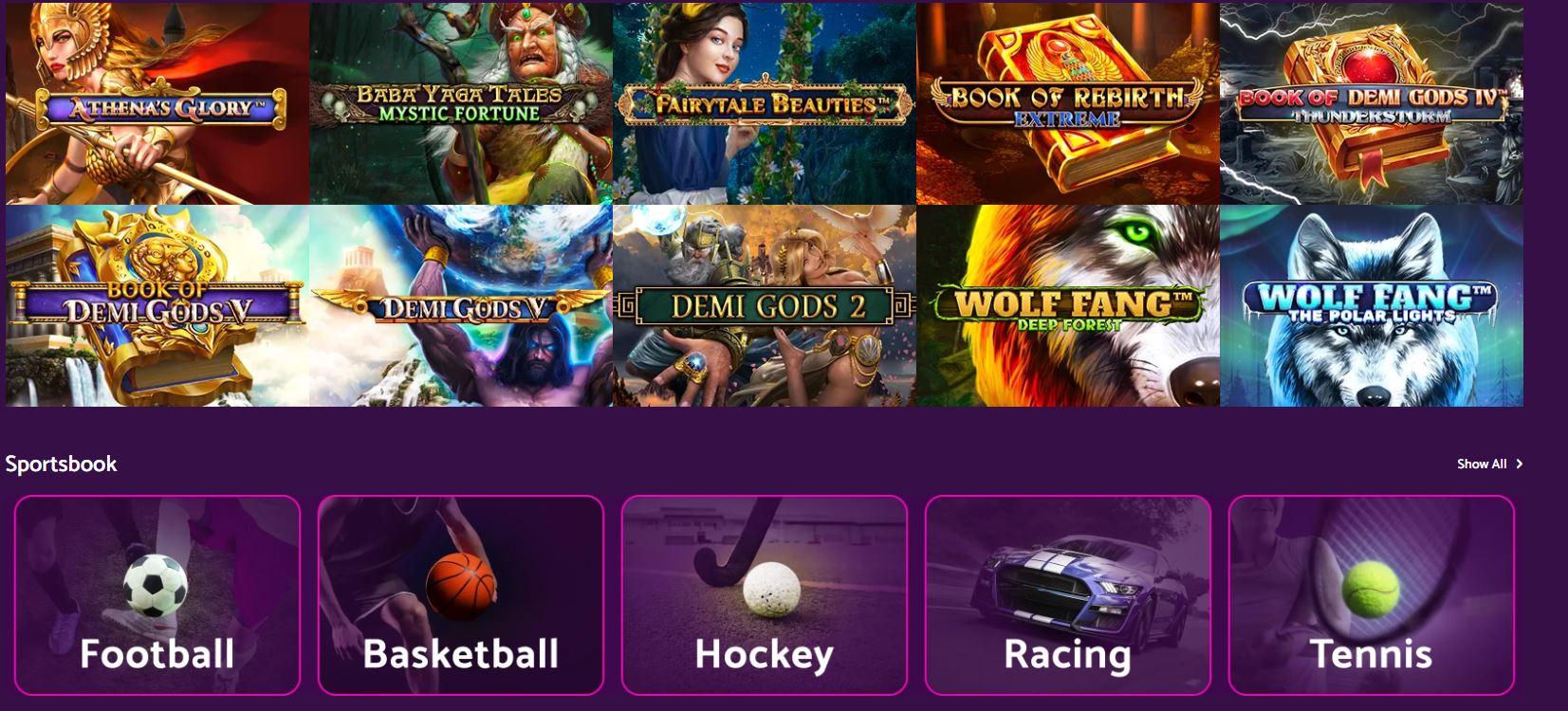The width and height of the screenshot is (1568, 711).
Task: Open the Athena's Glory slot game
Action: (157, 102)
